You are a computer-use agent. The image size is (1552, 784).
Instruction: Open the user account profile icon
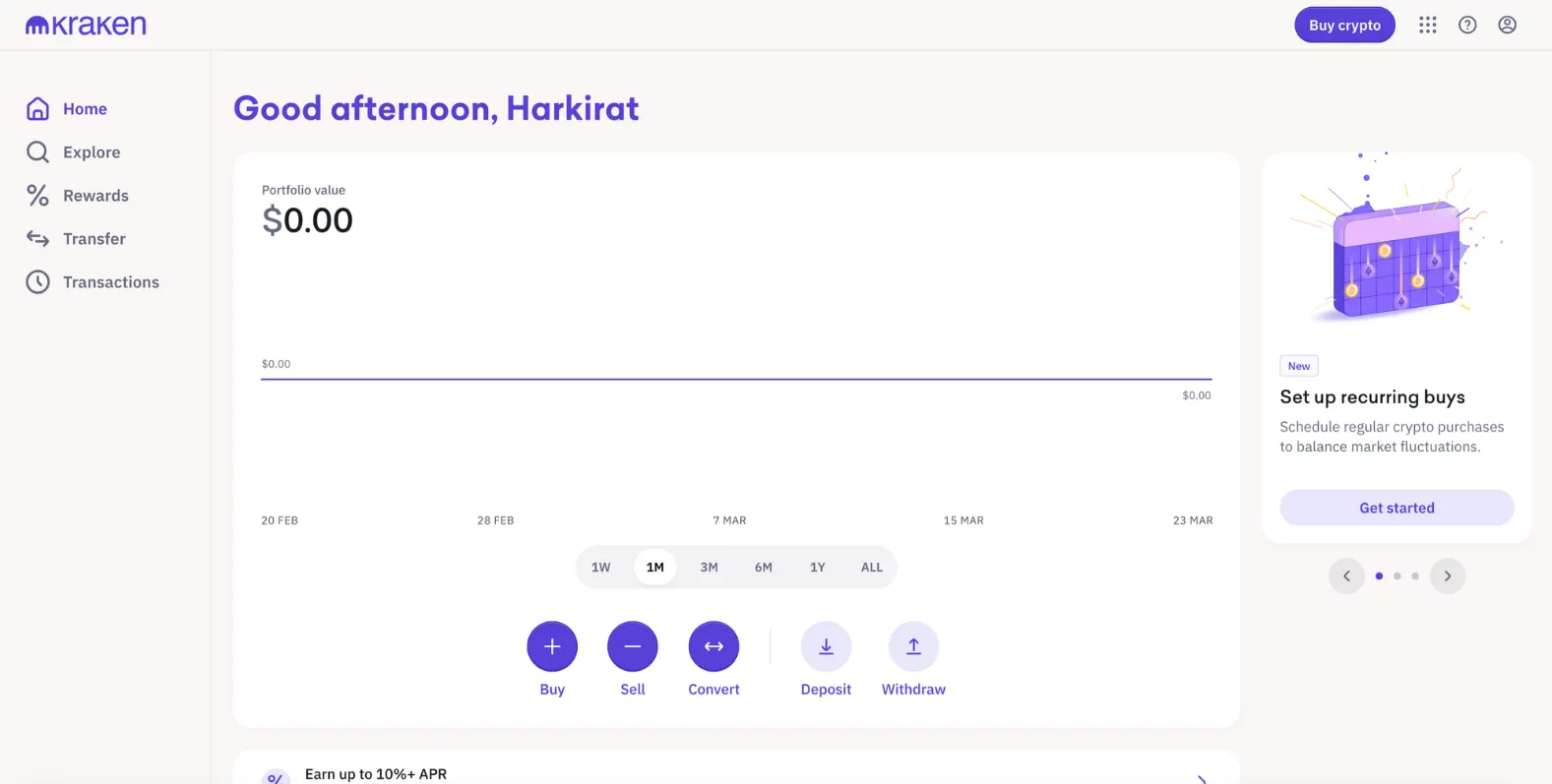[1507, 26]
